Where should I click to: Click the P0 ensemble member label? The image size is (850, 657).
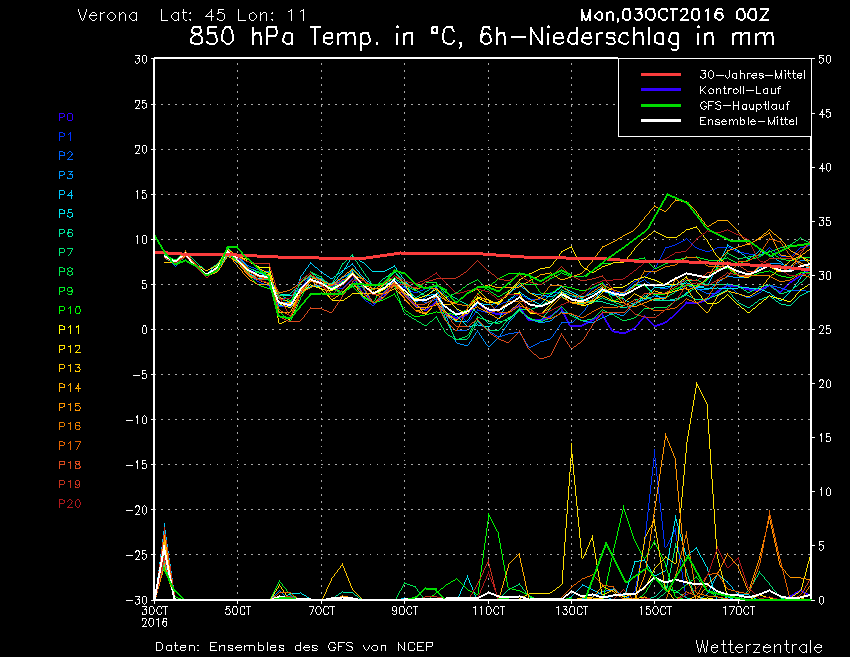point(65,117)
